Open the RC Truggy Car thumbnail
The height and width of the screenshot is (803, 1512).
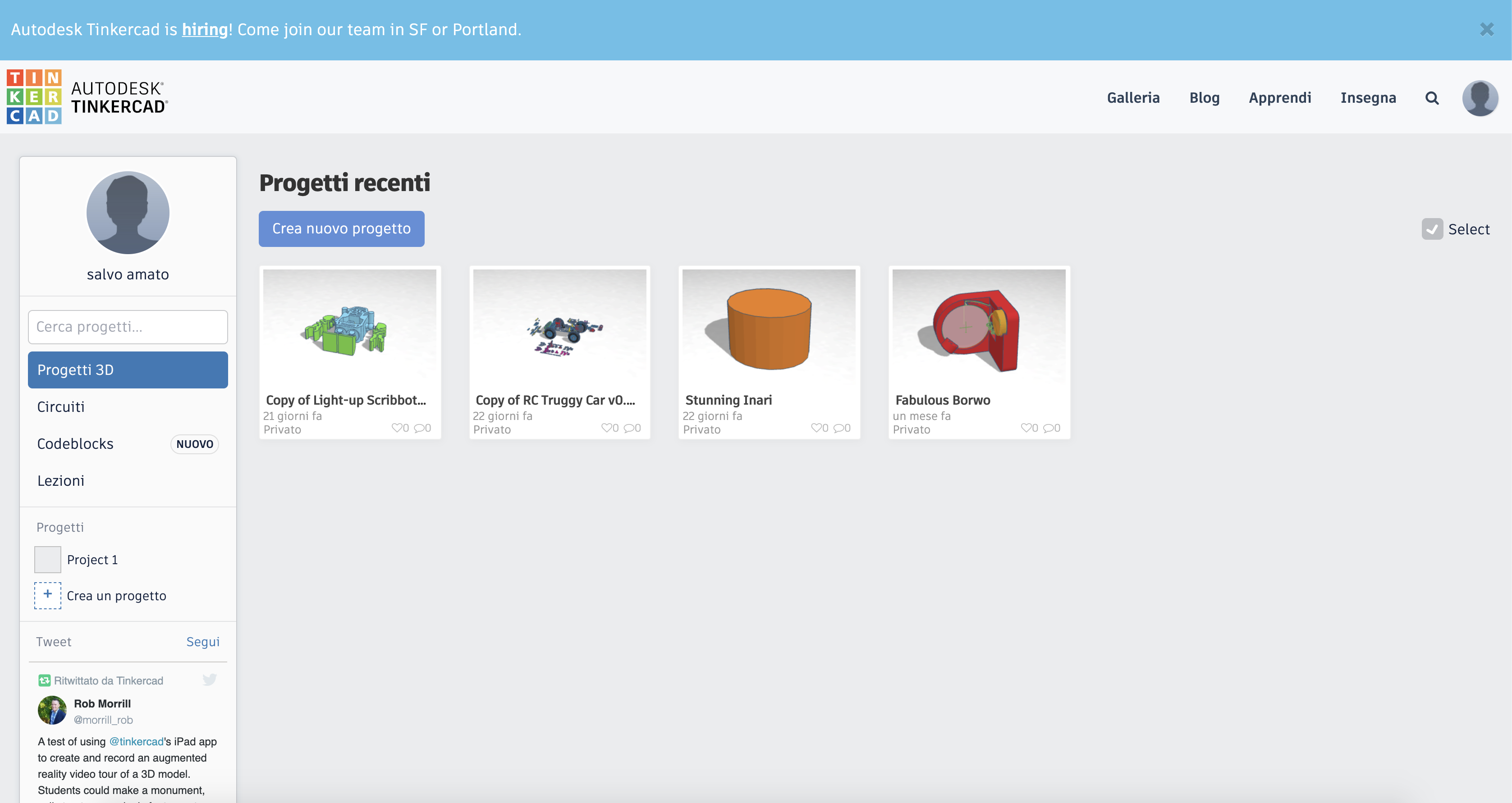point(559,326)
